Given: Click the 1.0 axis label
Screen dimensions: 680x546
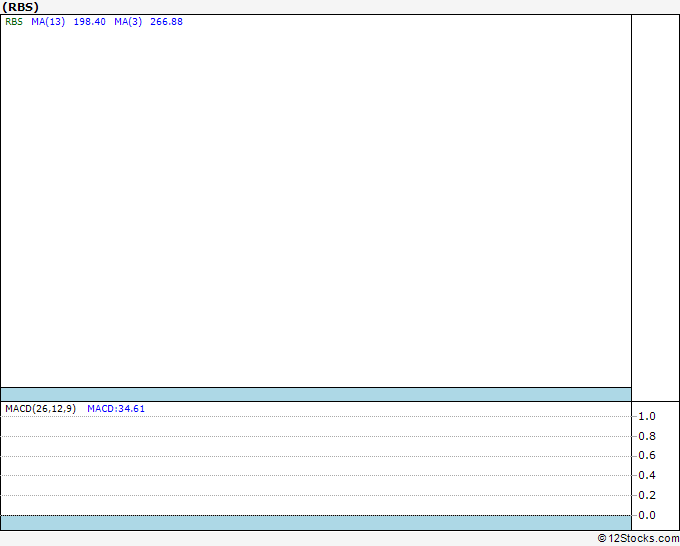Looking at the screenshot, I should pos(647,416).
